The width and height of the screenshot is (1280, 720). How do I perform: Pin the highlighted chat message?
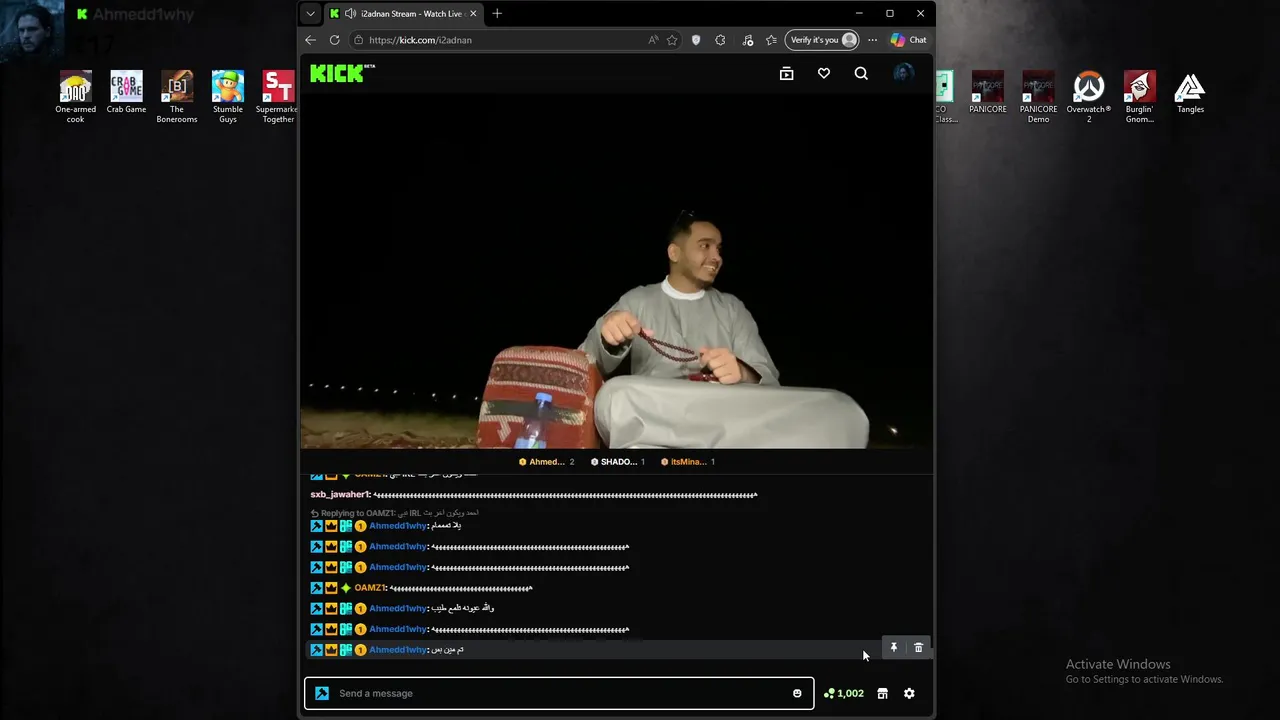pyautogui.click(x=894, y=648)
